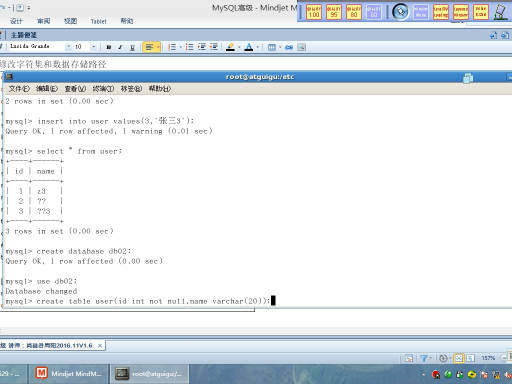This screenshot has height=384, width=512.
Task: Click the decrease indent icon
Action: coord(201,47)
